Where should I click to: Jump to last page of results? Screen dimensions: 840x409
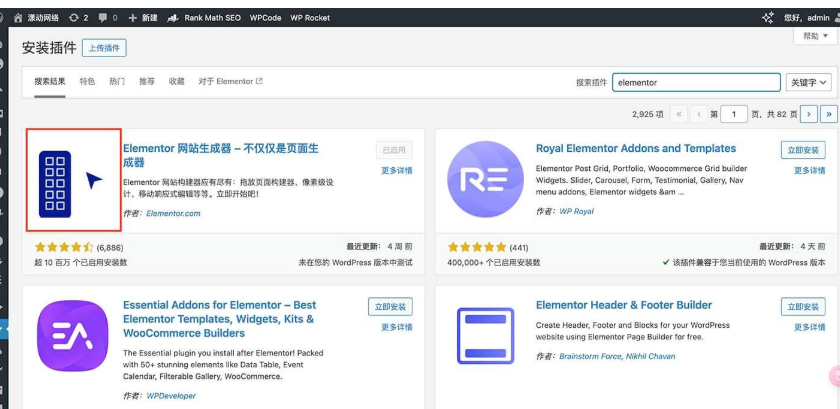pyautogui.click(x=829, y=114)
